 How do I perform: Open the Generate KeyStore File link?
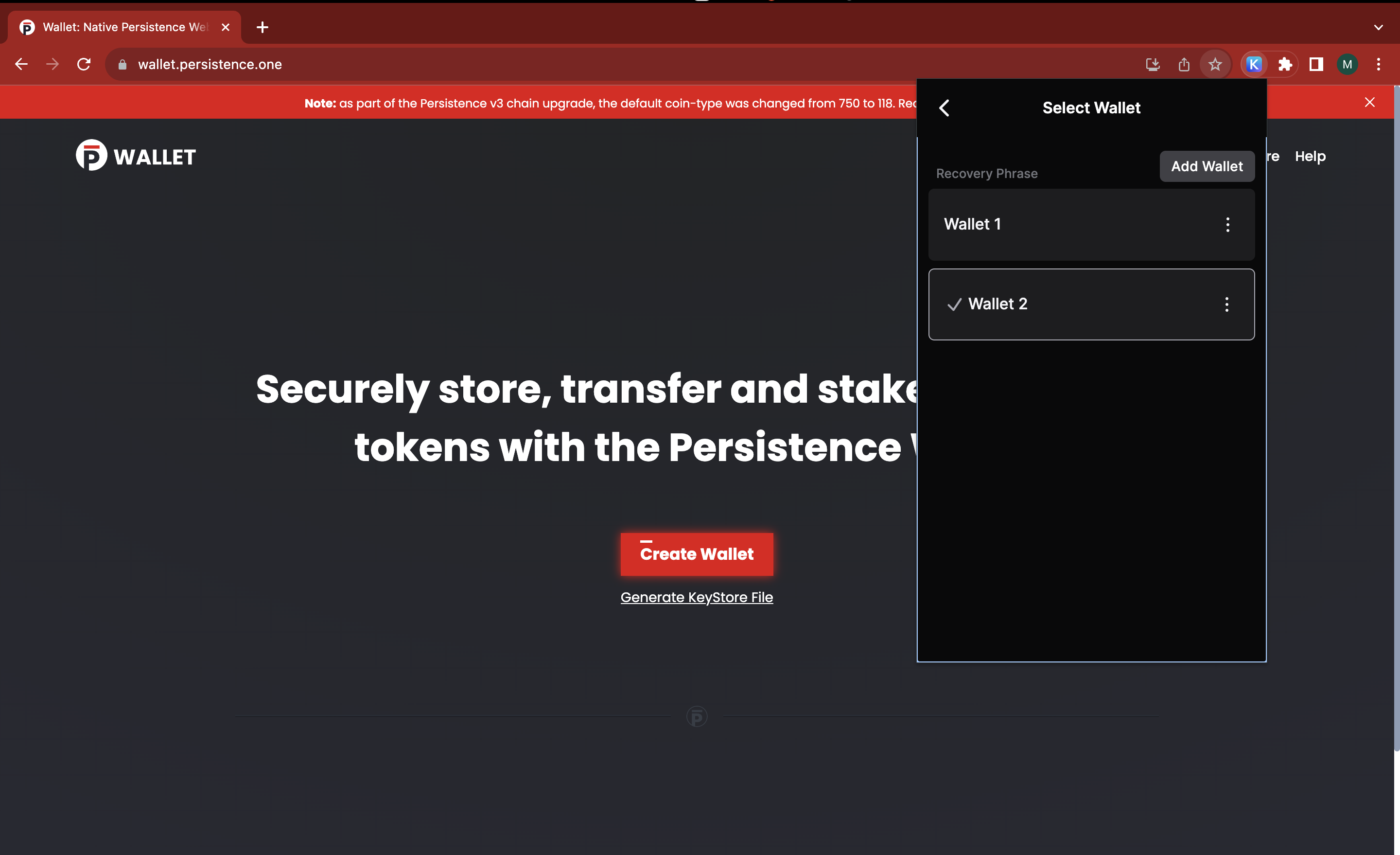[x=697, y=597]
